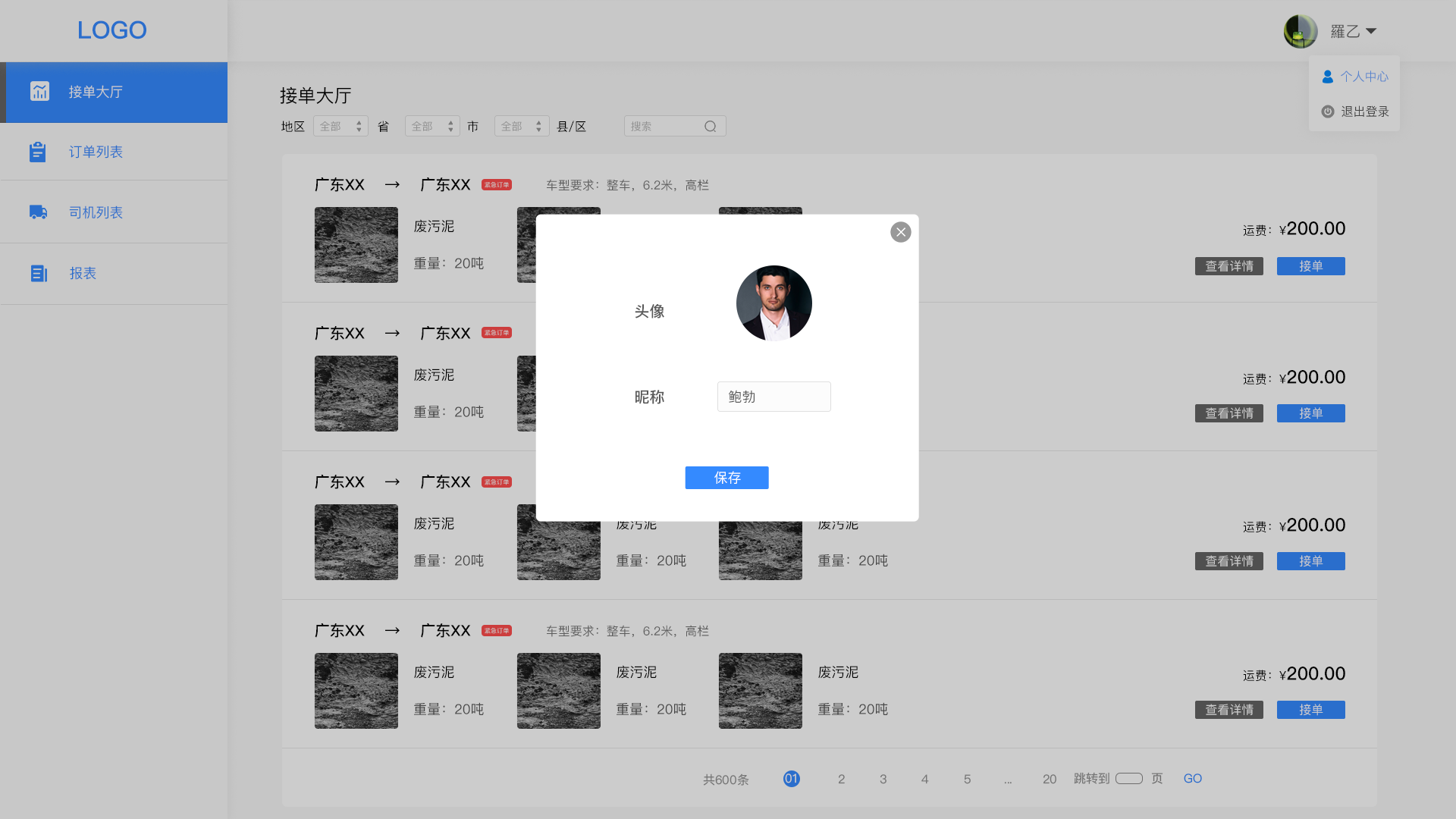Click the LOGO in the sidebar header

[112, 30]
